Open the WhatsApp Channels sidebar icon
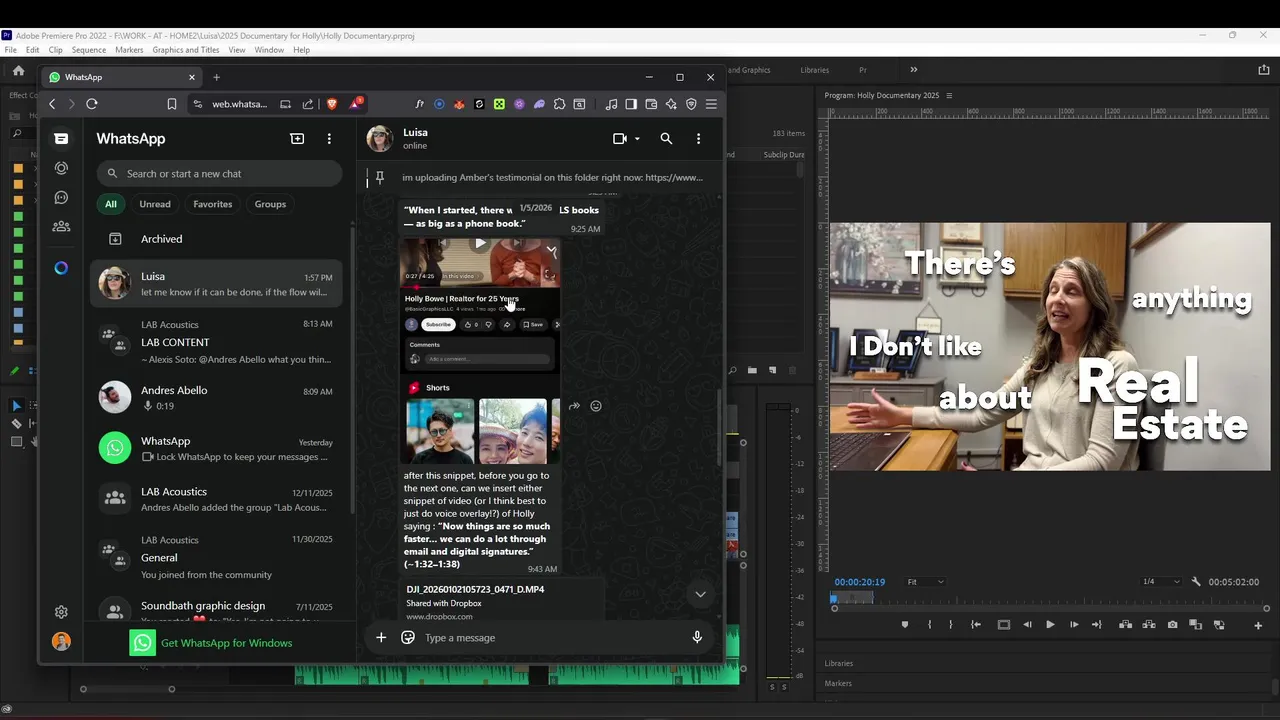1280x720 pixels. (61, 197)
